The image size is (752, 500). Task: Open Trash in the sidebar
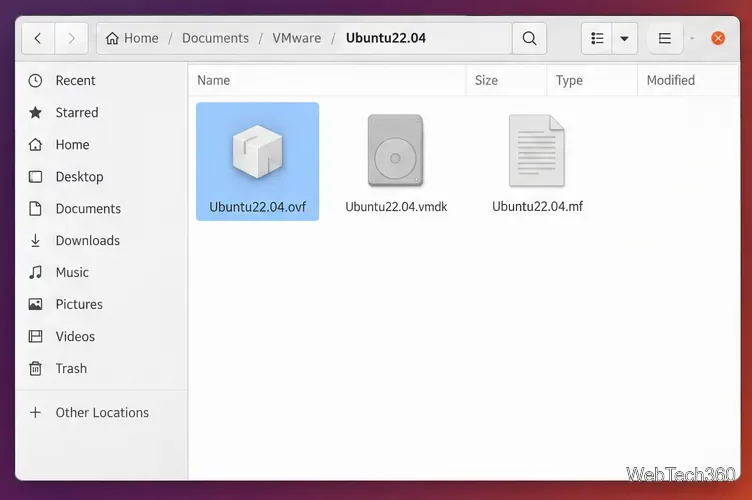coord(101,369)
